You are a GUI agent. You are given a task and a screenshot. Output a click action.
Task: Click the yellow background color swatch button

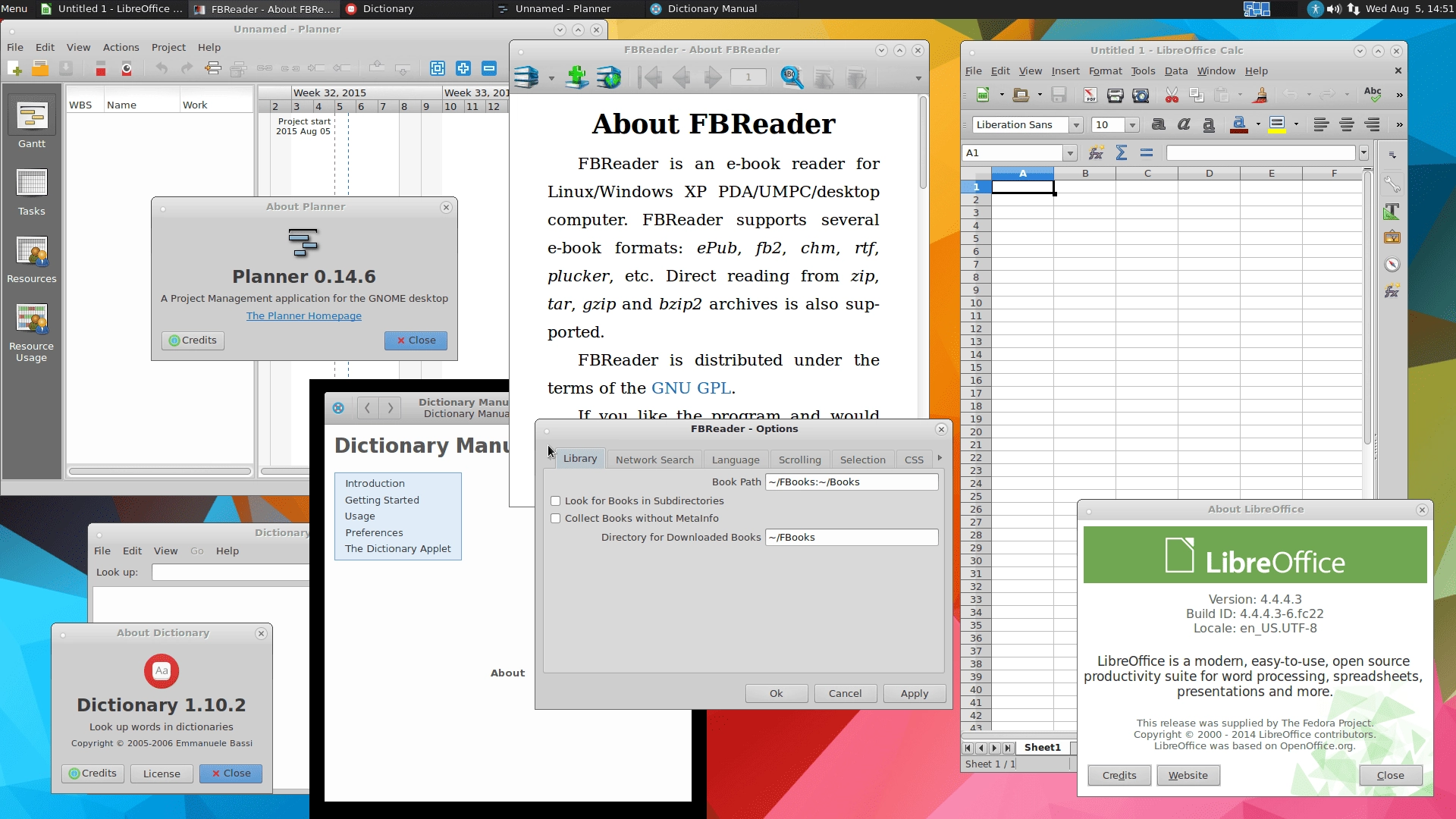1277,125
